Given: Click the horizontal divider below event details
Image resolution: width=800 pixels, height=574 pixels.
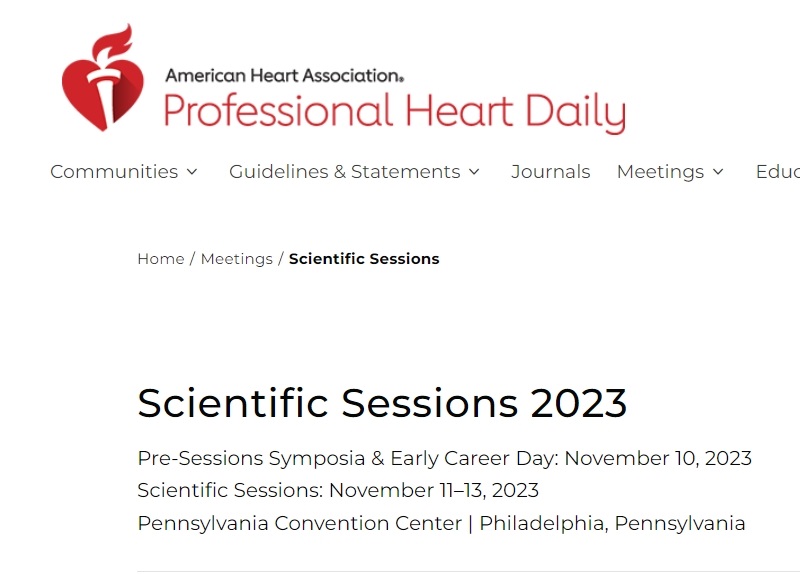Looking at the screenshot, I should point(468,571).
